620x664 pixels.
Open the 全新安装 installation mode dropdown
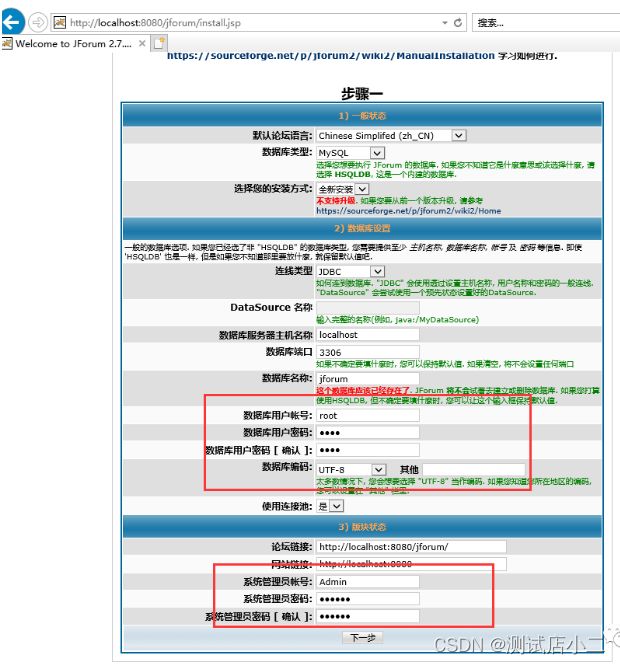343,189
